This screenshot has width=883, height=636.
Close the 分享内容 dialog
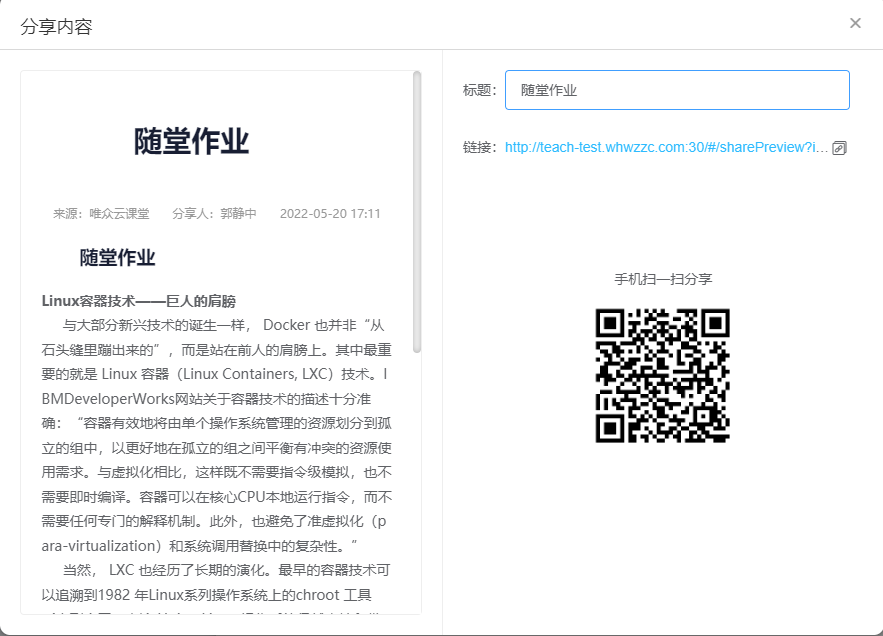point(855,23)
